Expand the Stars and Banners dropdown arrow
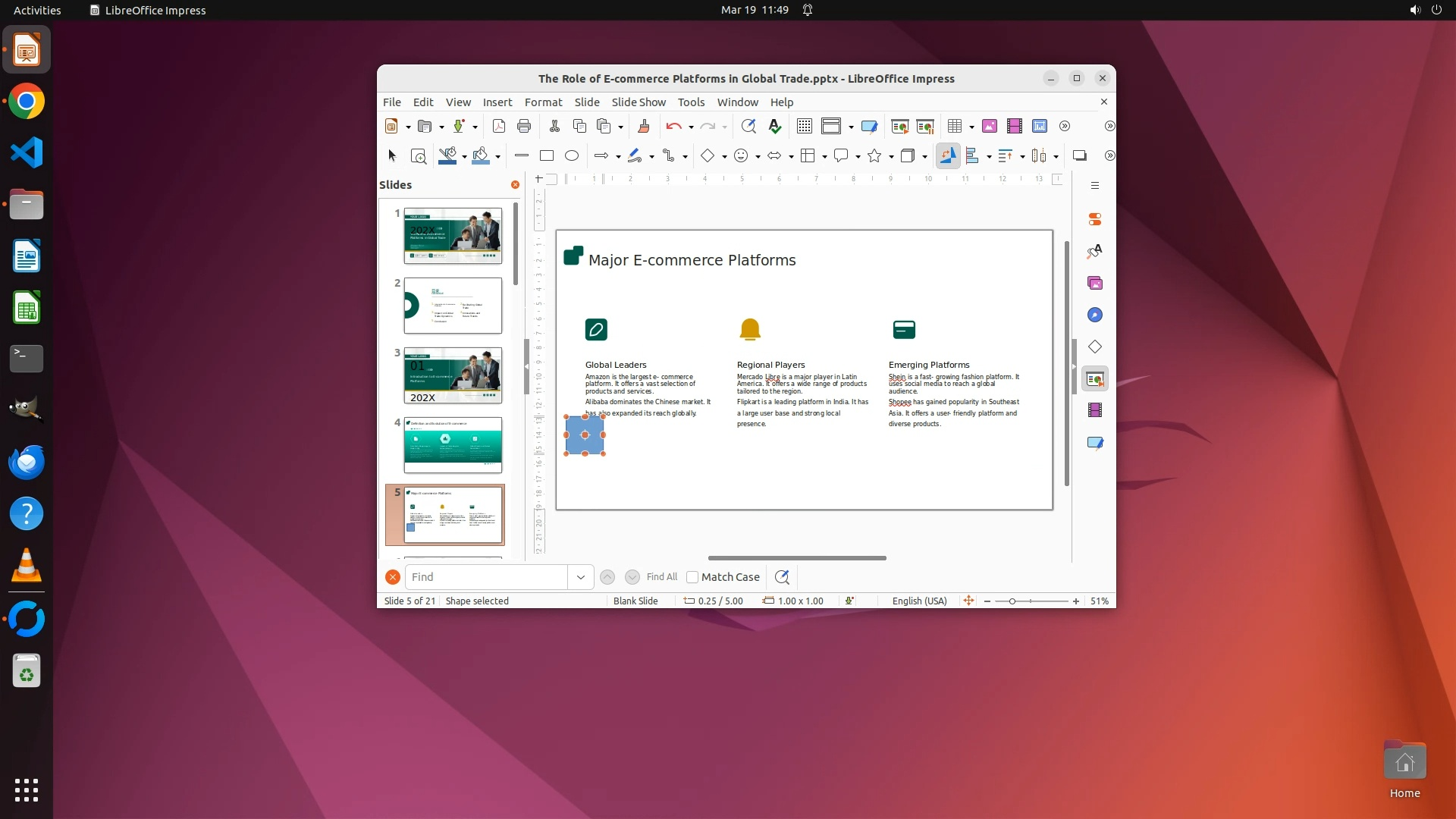Screen dimensions: 1456x819 point(891,157)
